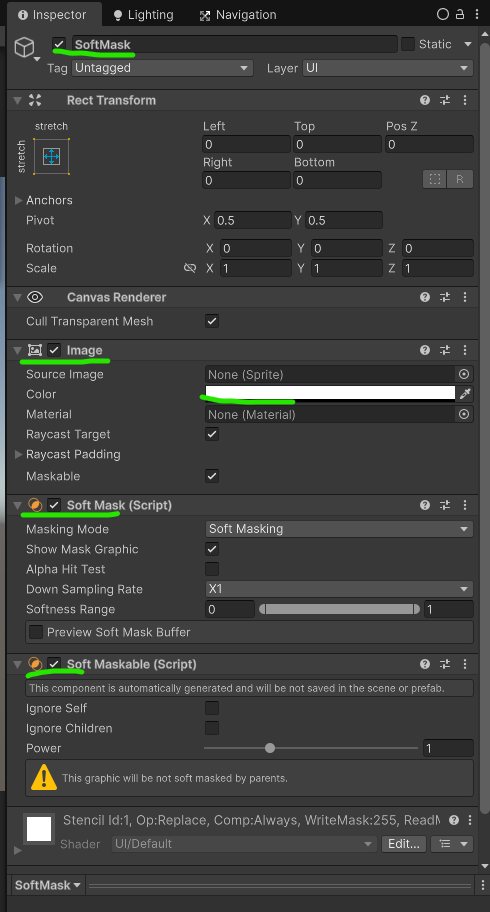Open the white Image Color swatch
The width and height of the screenshot is (490, 912).
click(330, 394)
